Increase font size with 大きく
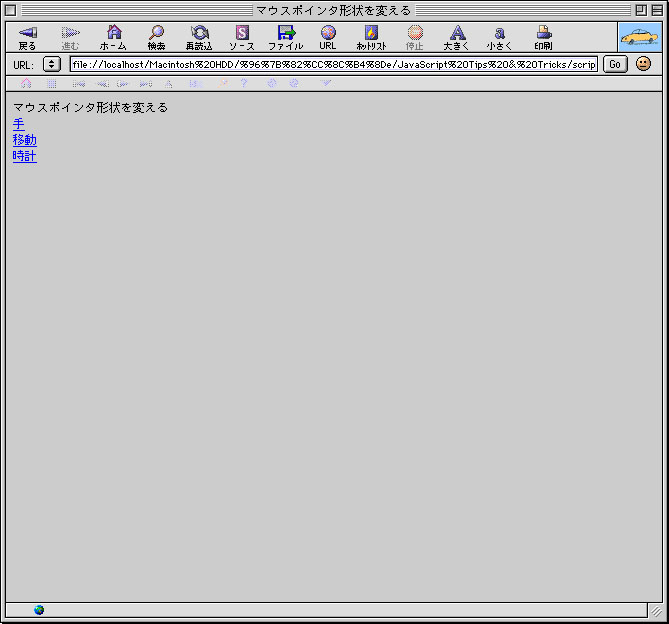Screen dimensions: 669x624 click(457, 38)
